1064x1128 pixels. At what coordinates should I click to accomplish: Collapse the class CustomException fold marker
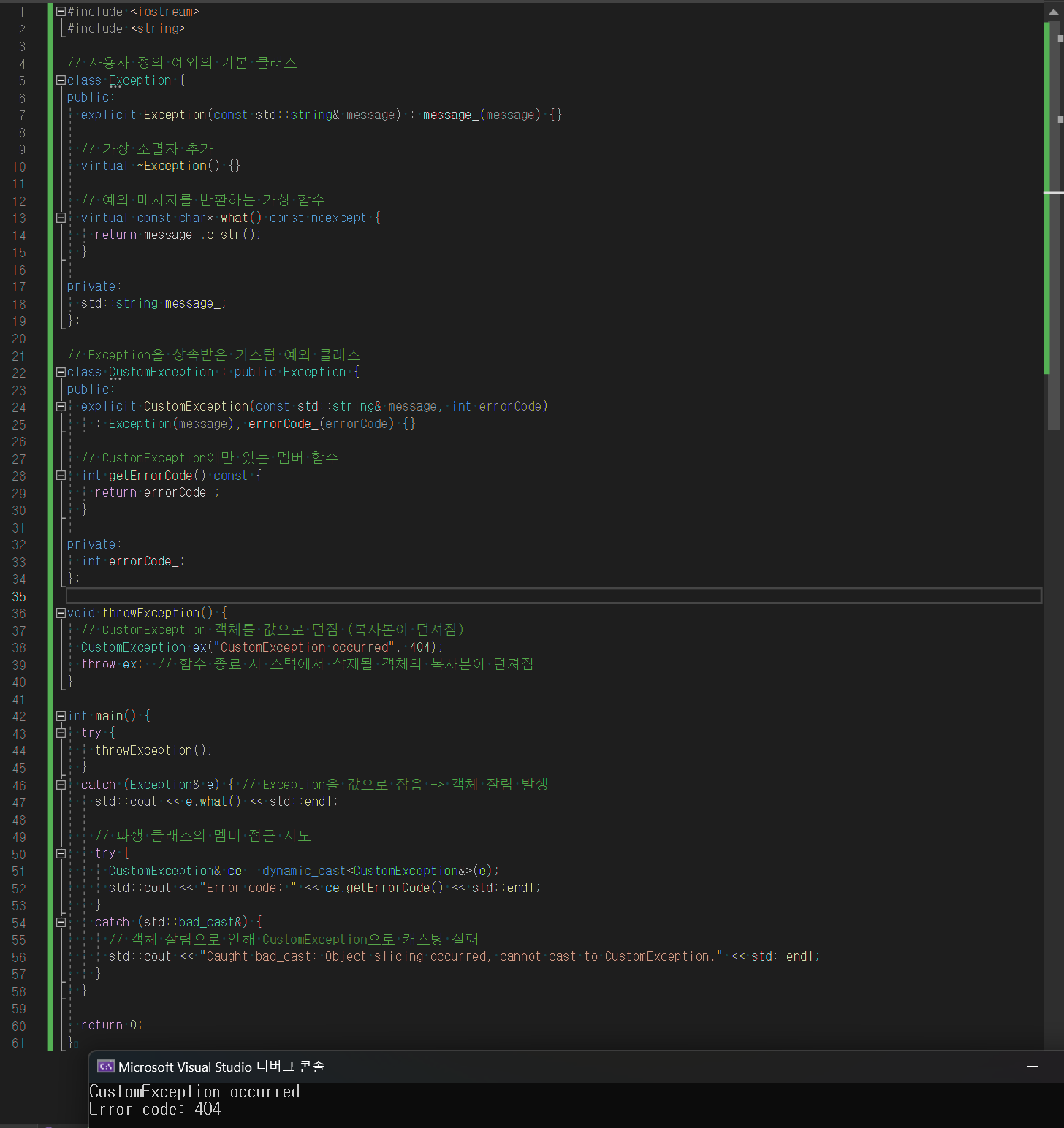(61, 372)
